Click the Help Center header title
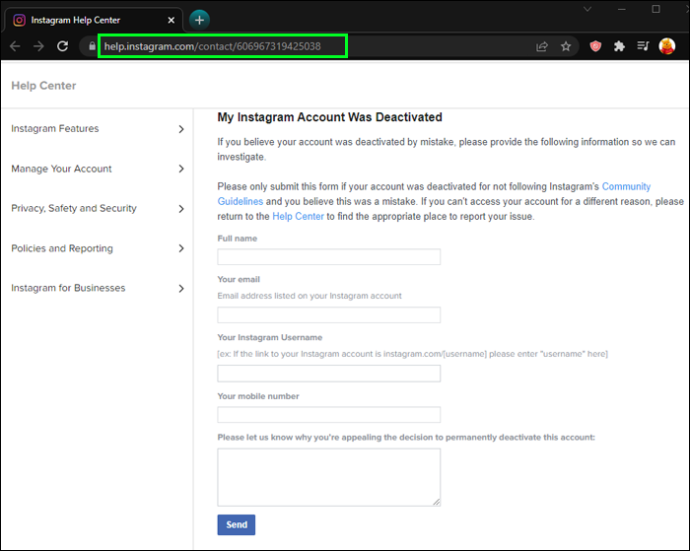Image resolution: width=690 pixels, height=551 pixels. (x=44, y=86)
